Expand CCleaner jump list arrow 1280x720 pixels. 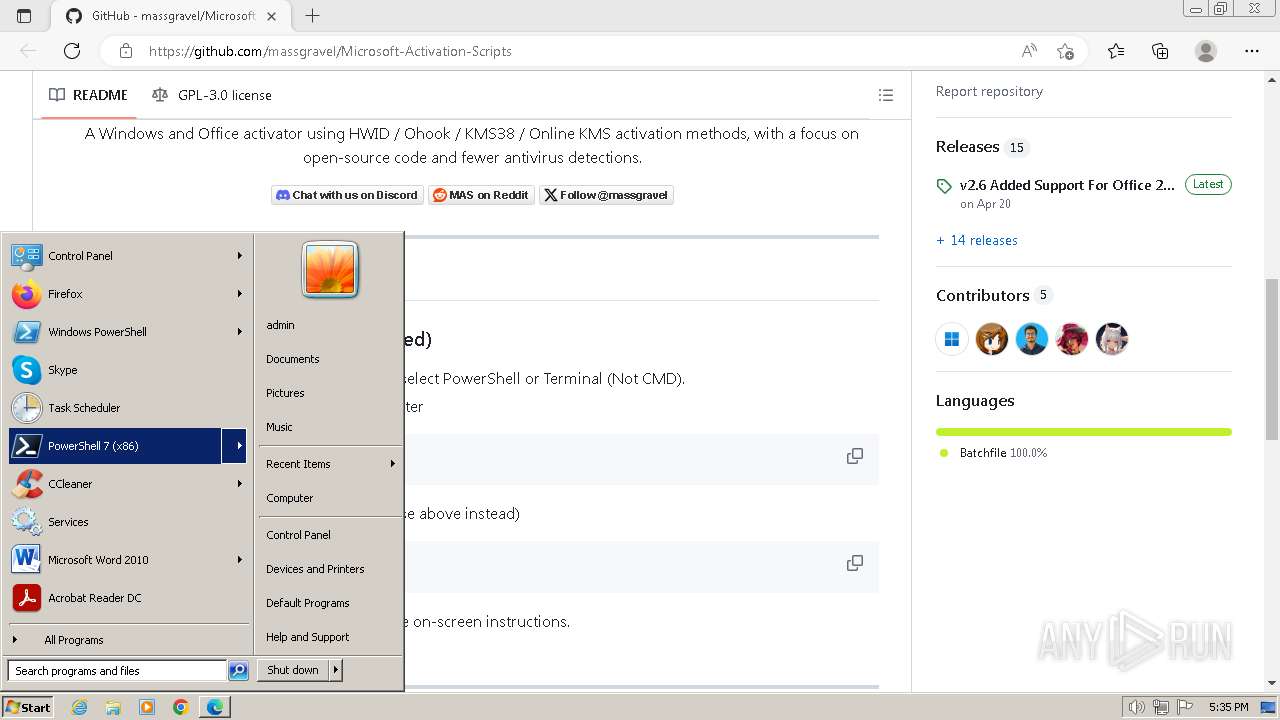[240, 484]
